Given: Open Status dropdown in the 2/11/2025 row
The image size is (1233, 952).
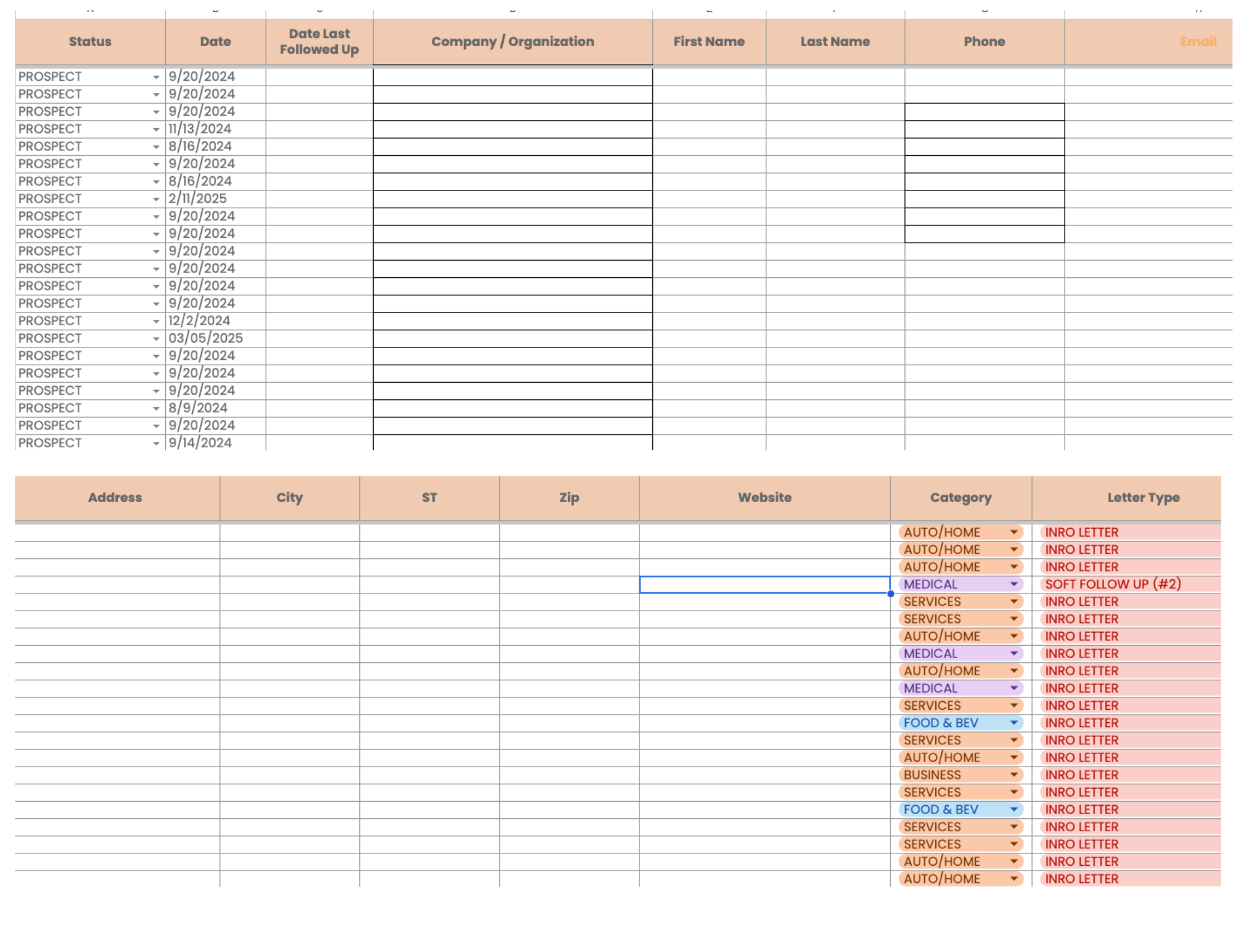Looking at the screenshot, I should coord(156,199).
